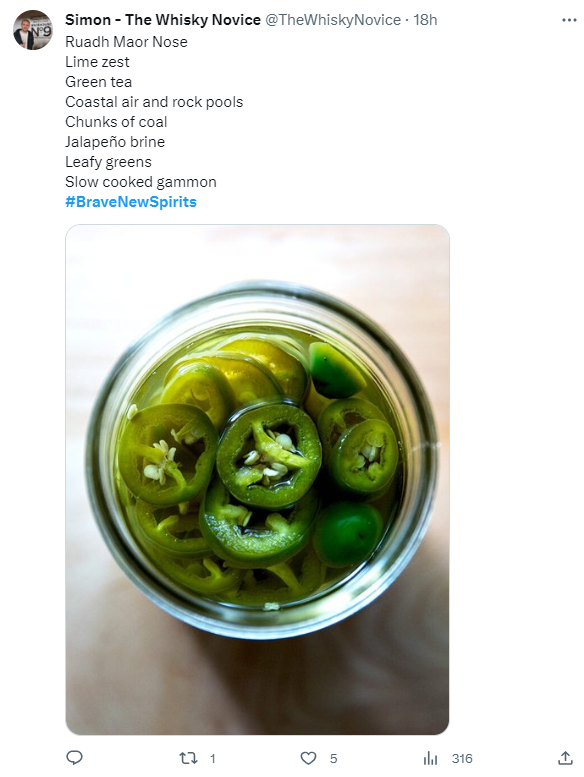Click the #BraveNewSpirits hashtag link

click(131, 202)
